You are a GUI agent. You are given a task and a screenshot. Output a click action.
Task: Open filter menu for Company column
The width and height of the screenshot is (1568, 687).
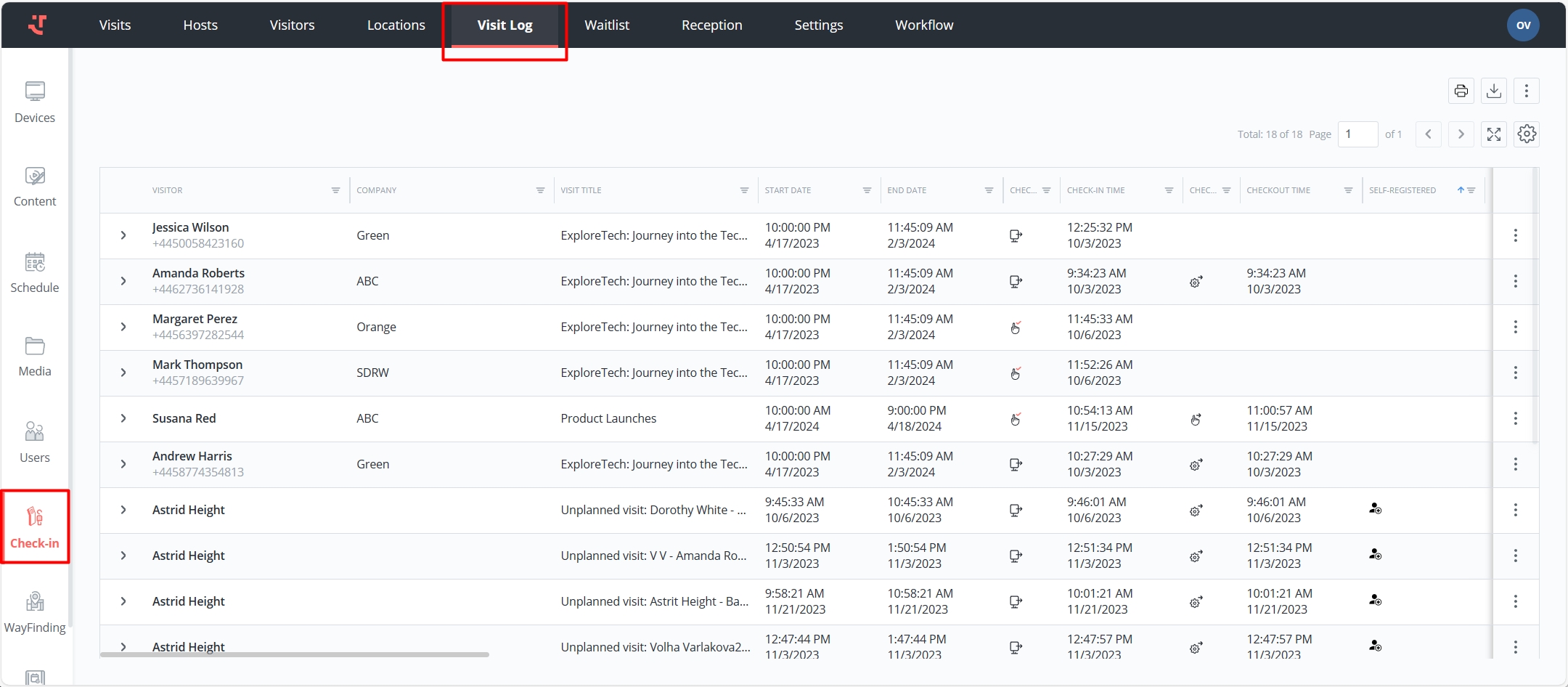pyautogui.click(x=540, y=190)
